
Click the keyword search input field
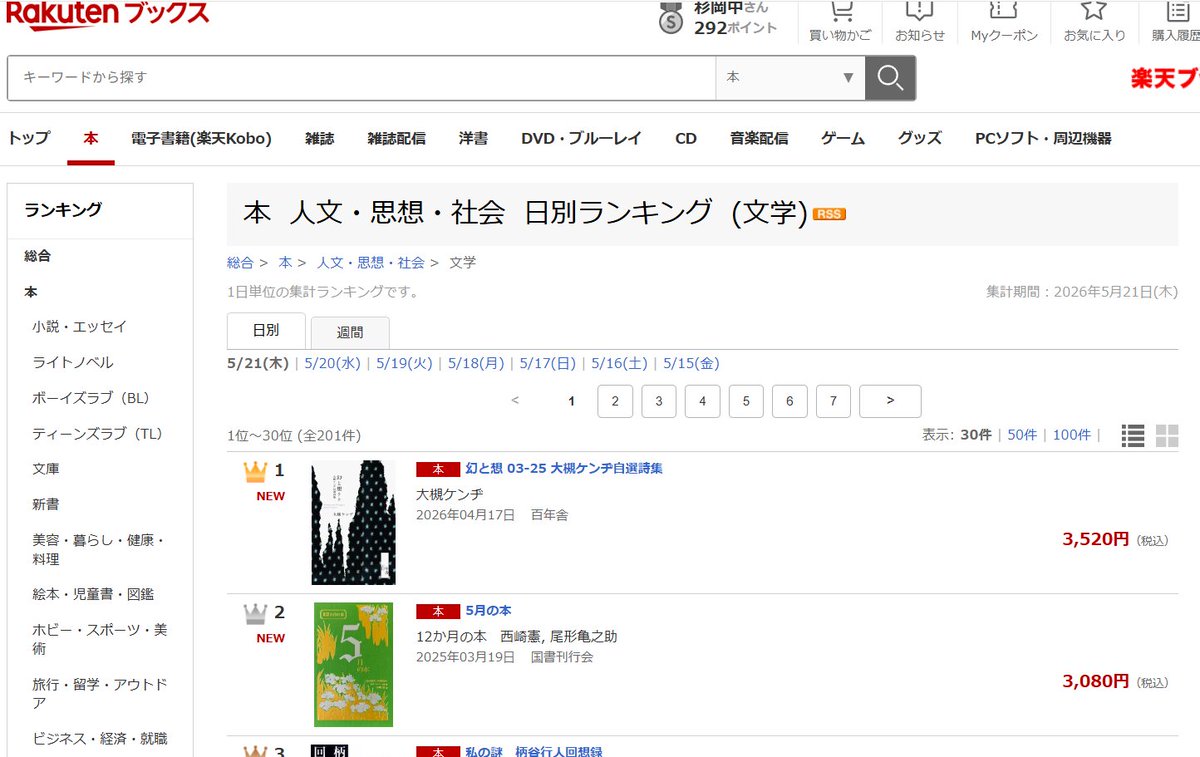(362, 78)
